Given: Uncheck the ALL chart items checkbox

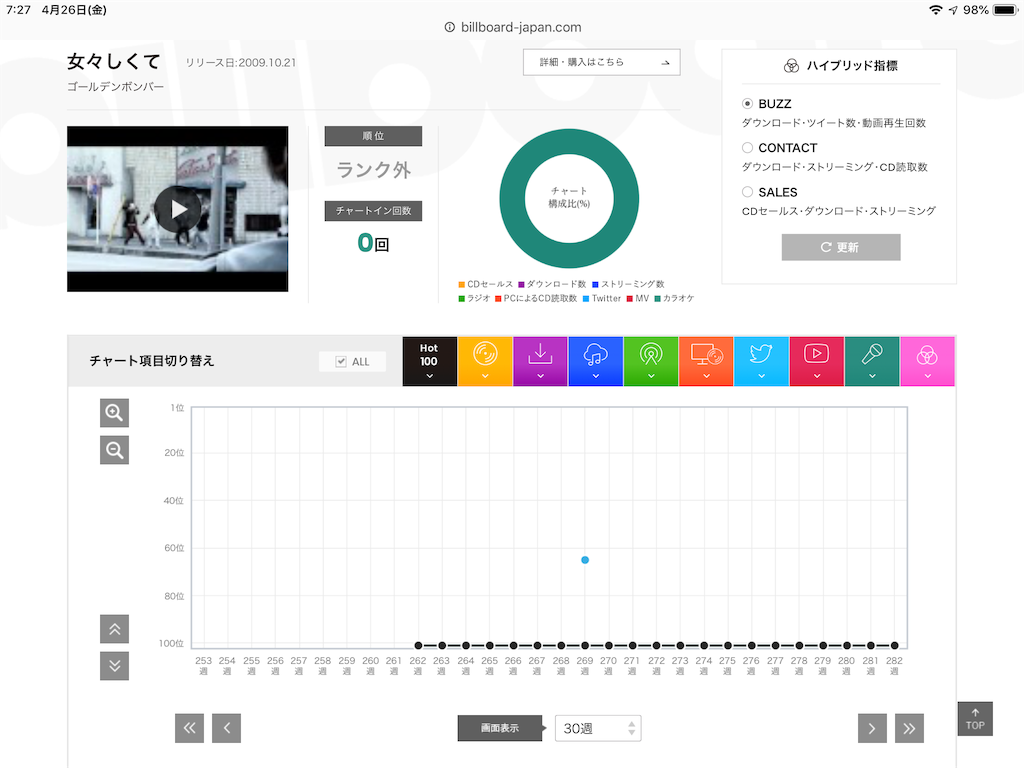Looking at the screenshot, I should [x=341, y=361].
